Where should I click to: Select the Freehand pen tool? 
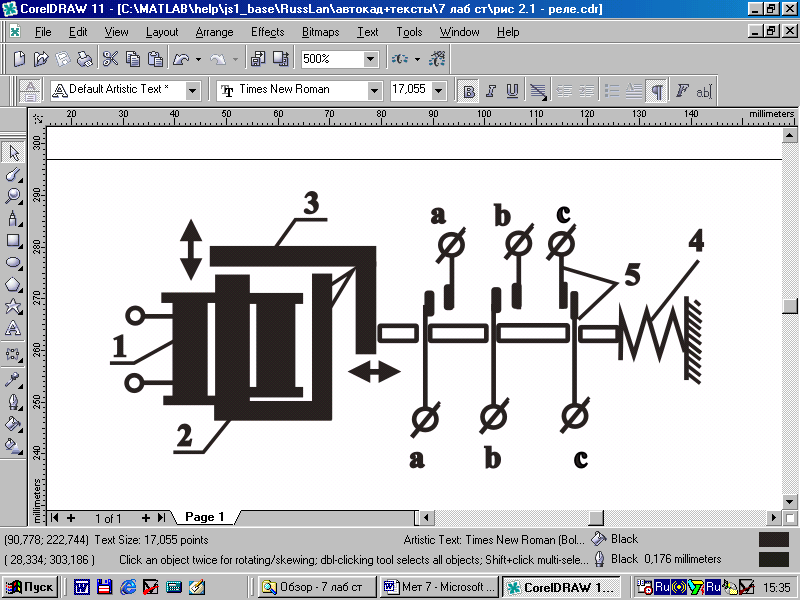coord(13,218)
